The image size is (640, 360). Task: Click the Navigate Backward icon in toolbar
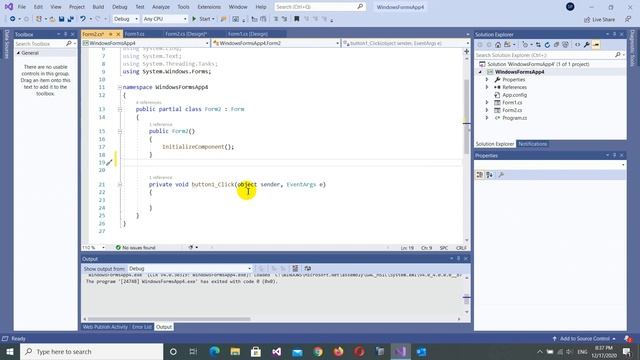(x=13, y=19)
